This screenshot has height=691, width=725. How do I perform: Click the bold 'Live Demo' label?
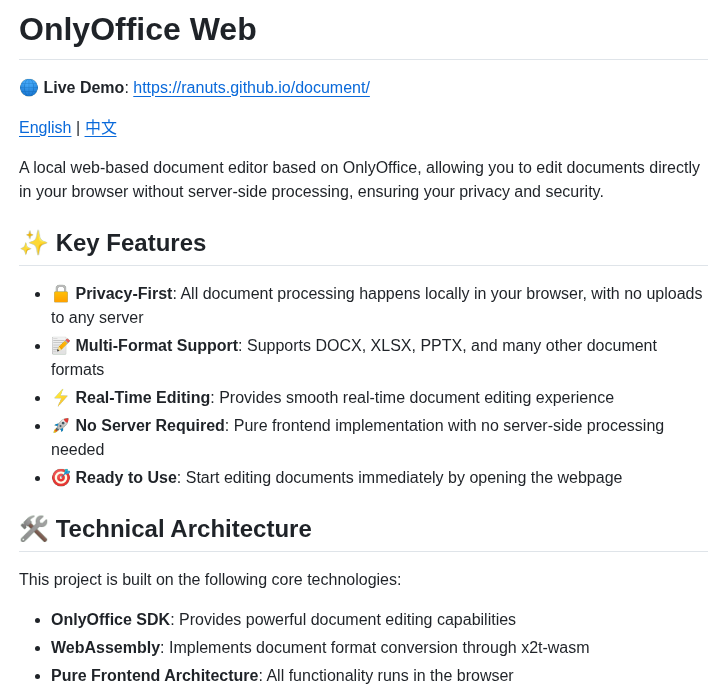click(84, 87)
